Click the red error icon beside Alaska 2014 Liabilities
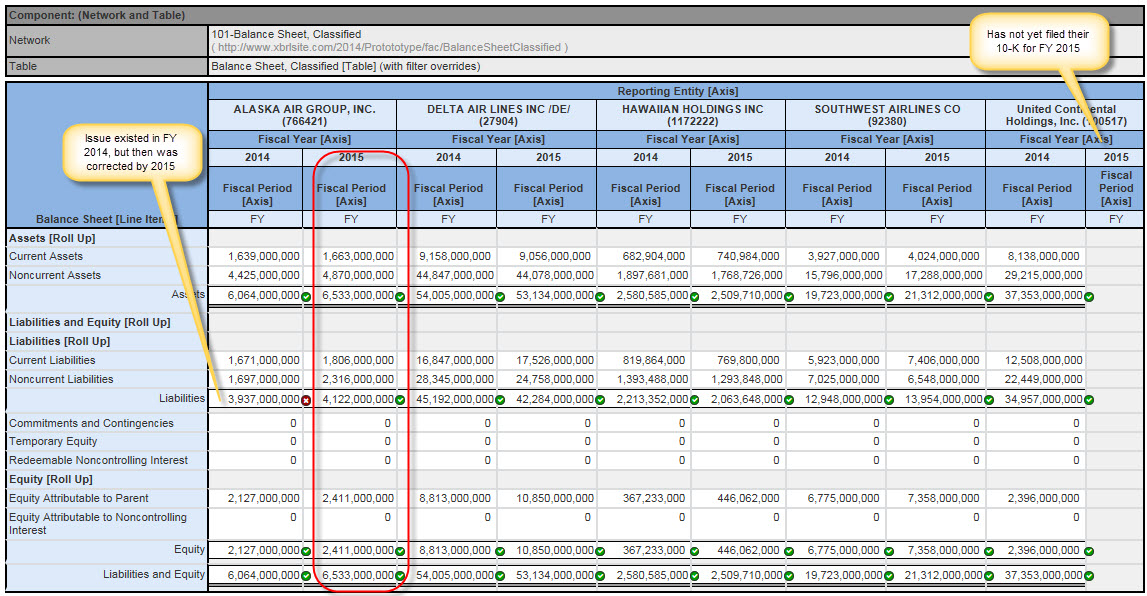 306,400
